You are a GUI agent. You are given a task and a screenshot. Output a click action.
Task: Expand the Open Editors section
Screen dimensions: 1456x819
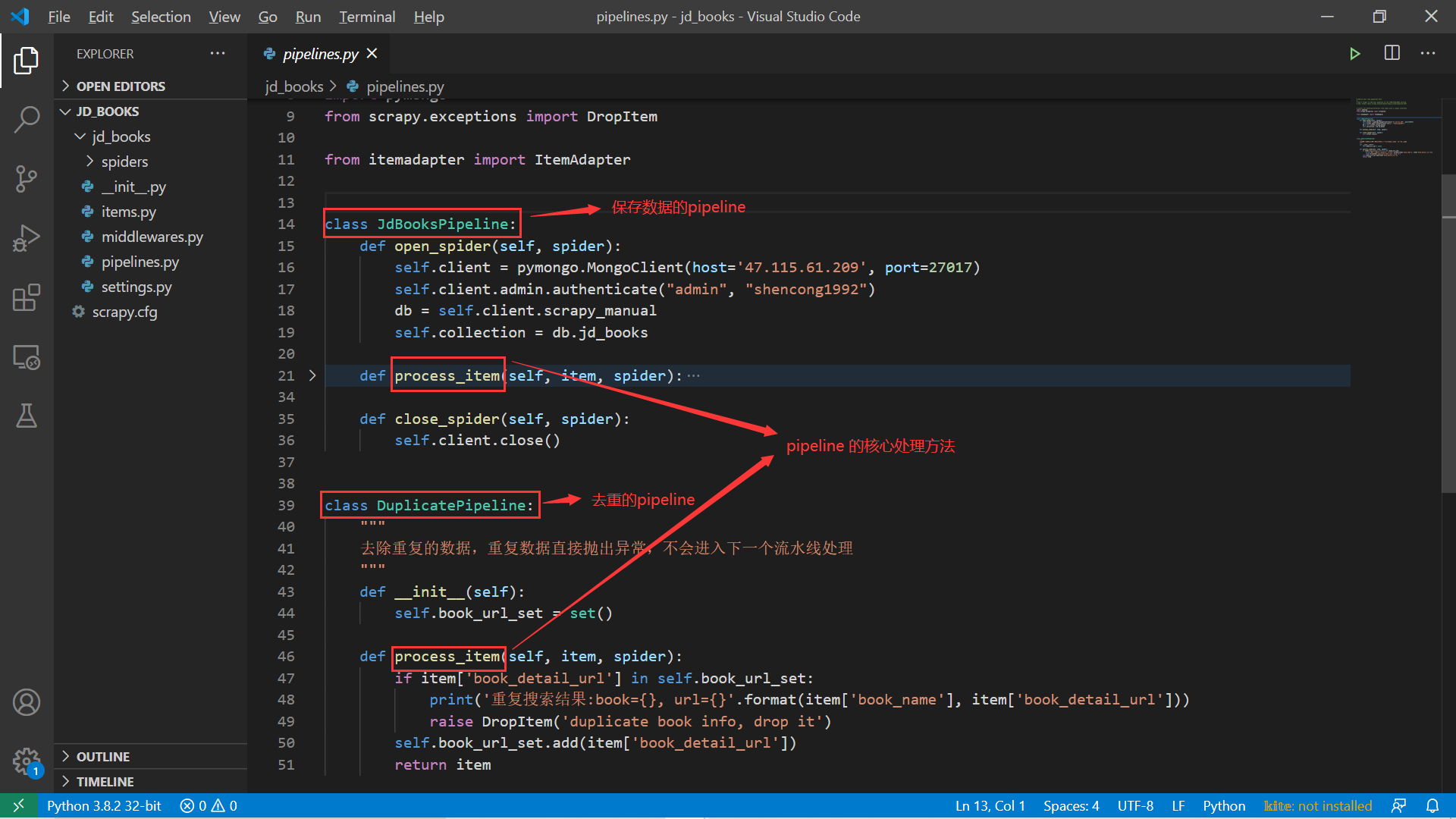point(121,86)
